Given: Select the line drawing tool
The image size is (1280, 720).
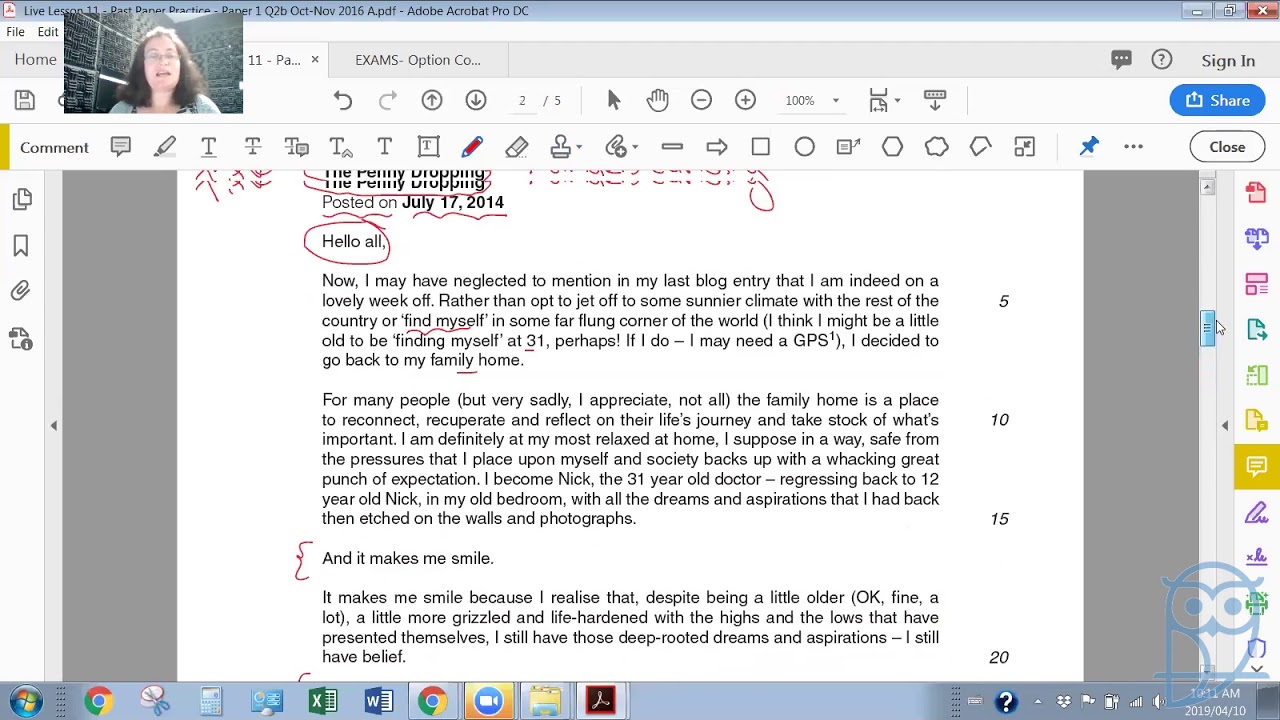Looking at the screenshot, I should [x=672, y=147].
